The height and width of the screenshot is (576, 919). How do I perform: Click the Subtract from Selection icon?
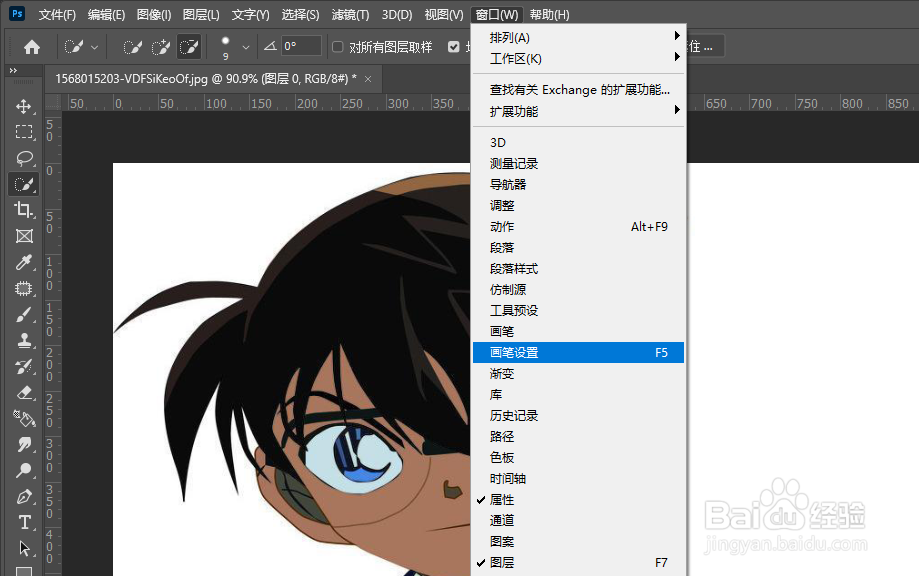(189, 47)
